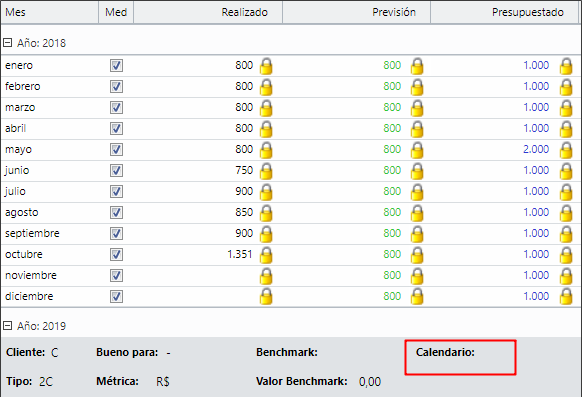Click the Previsión lock icon for diciembre
Image resolution: width=582 pixels, height=397 pixels.
click(417, 297)
